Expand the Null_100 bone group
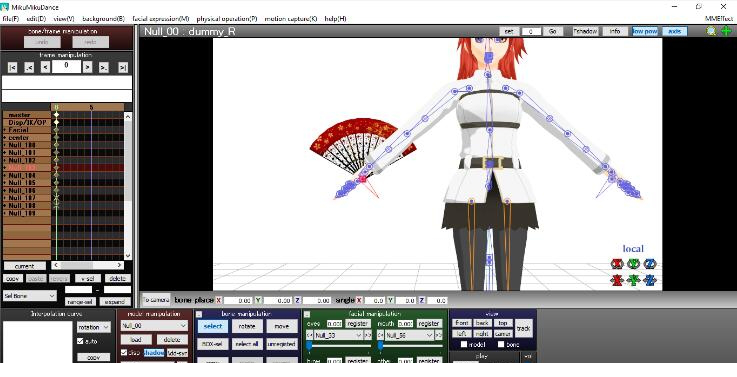The height and width of the screenshot is (377, 737). click(x=5, y=145)
